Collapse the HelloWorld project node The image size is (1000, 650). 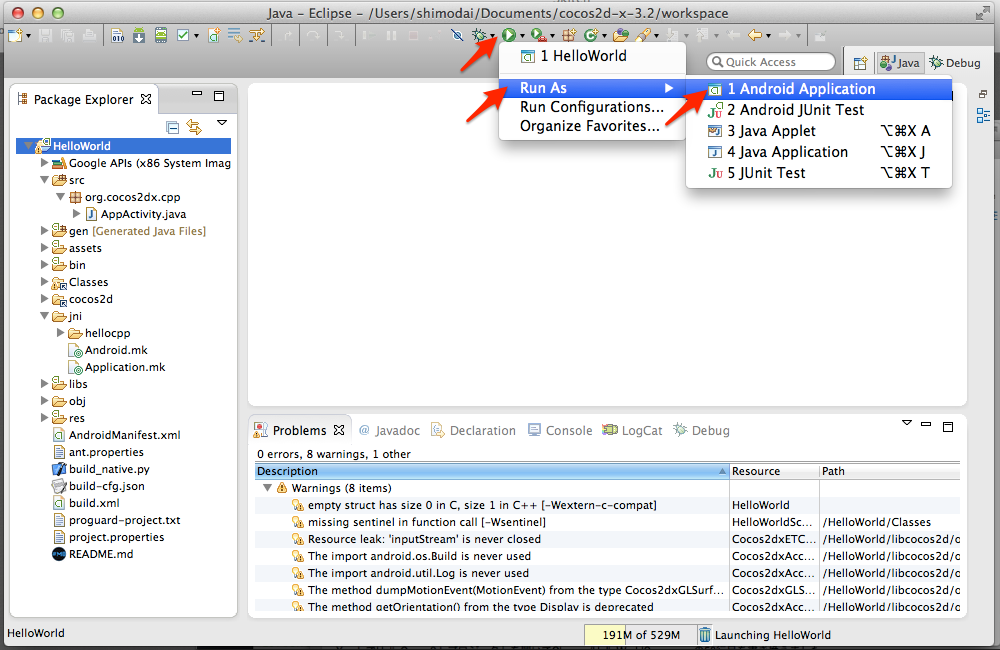(x=28, y=146)
